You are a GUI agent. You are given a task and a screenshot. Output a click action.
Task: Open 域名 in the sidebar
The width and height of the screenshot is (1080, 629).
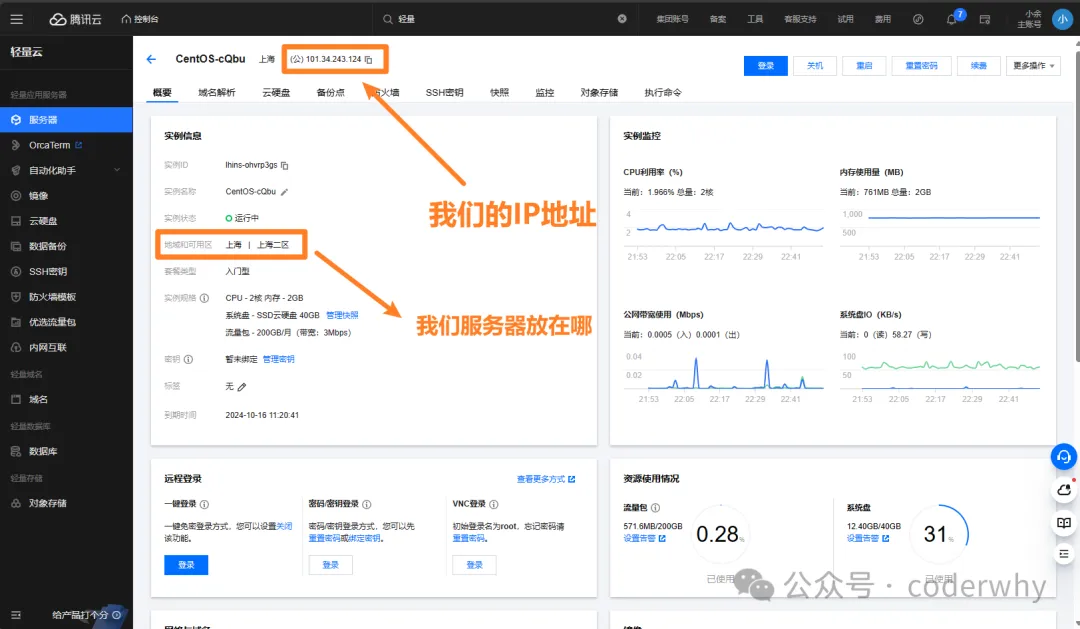(x=66, y=400)
